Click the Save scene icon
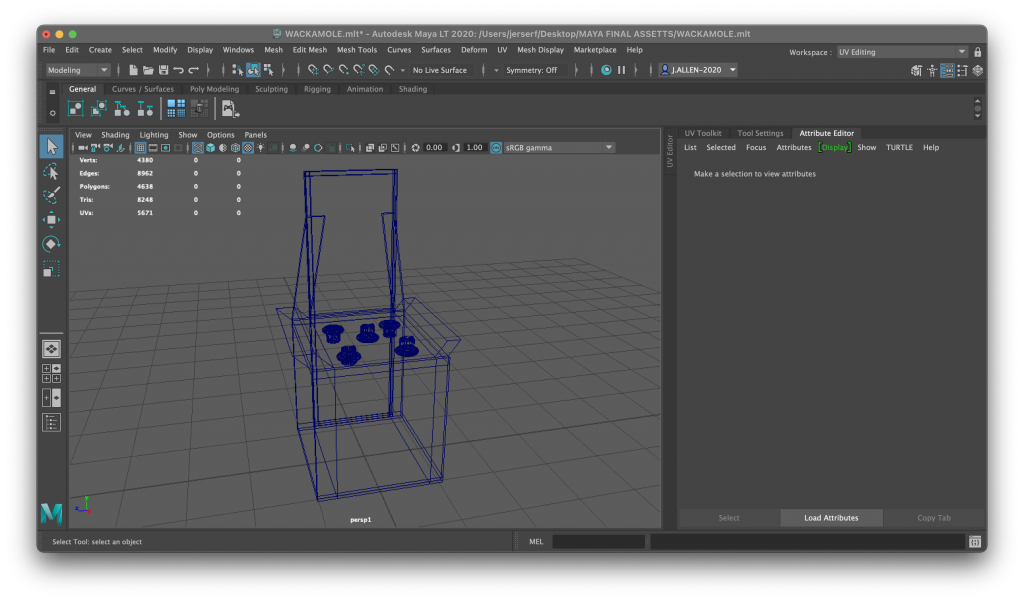The image size is (1024, 601). (x=163, y=70)
